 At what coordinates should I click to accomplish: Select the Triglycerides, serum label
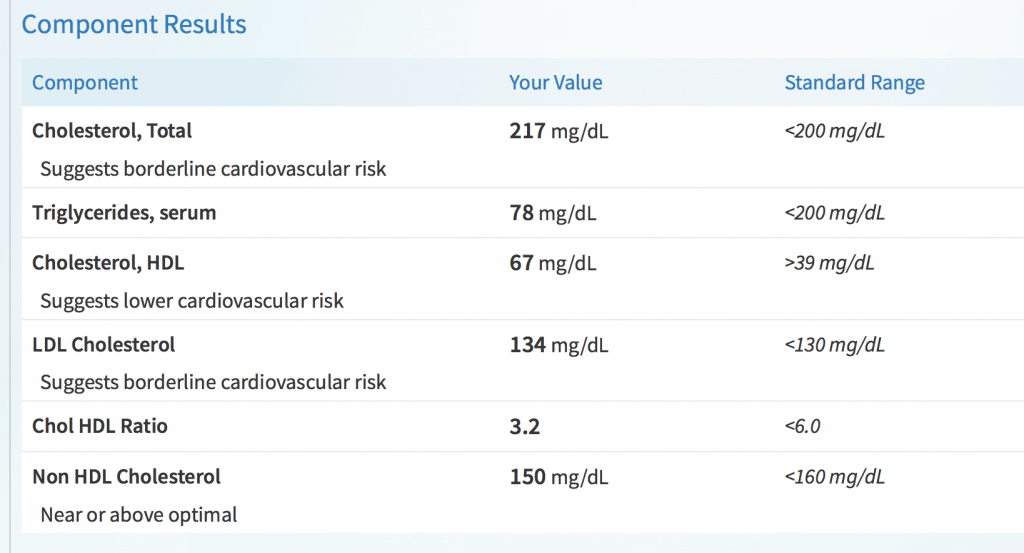(x=124, y=213)
